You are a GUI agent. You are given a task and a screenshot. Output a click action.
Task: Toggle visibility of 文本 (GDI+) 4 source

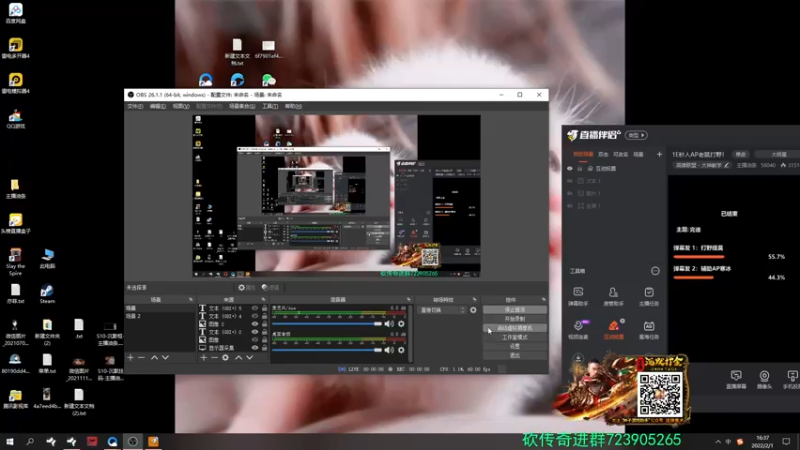pos(255,316)
